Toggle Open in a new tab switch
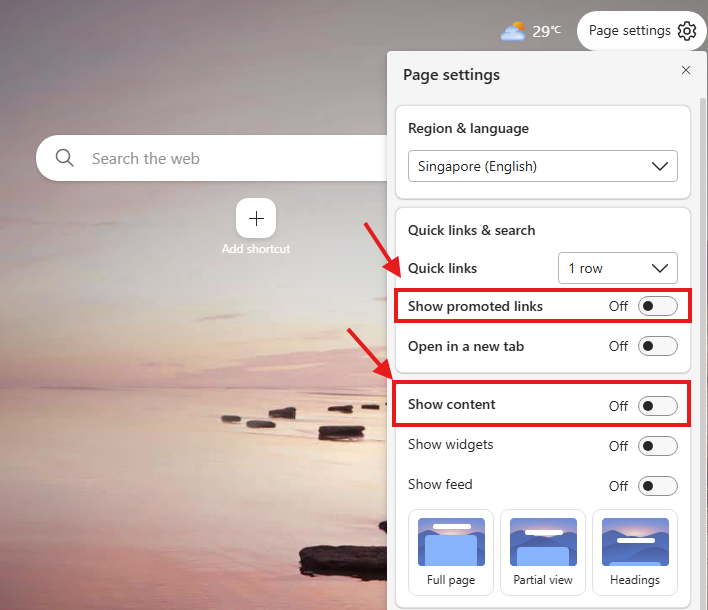The height and width of the screenshot is (610, 708). [x=657, y=346]
